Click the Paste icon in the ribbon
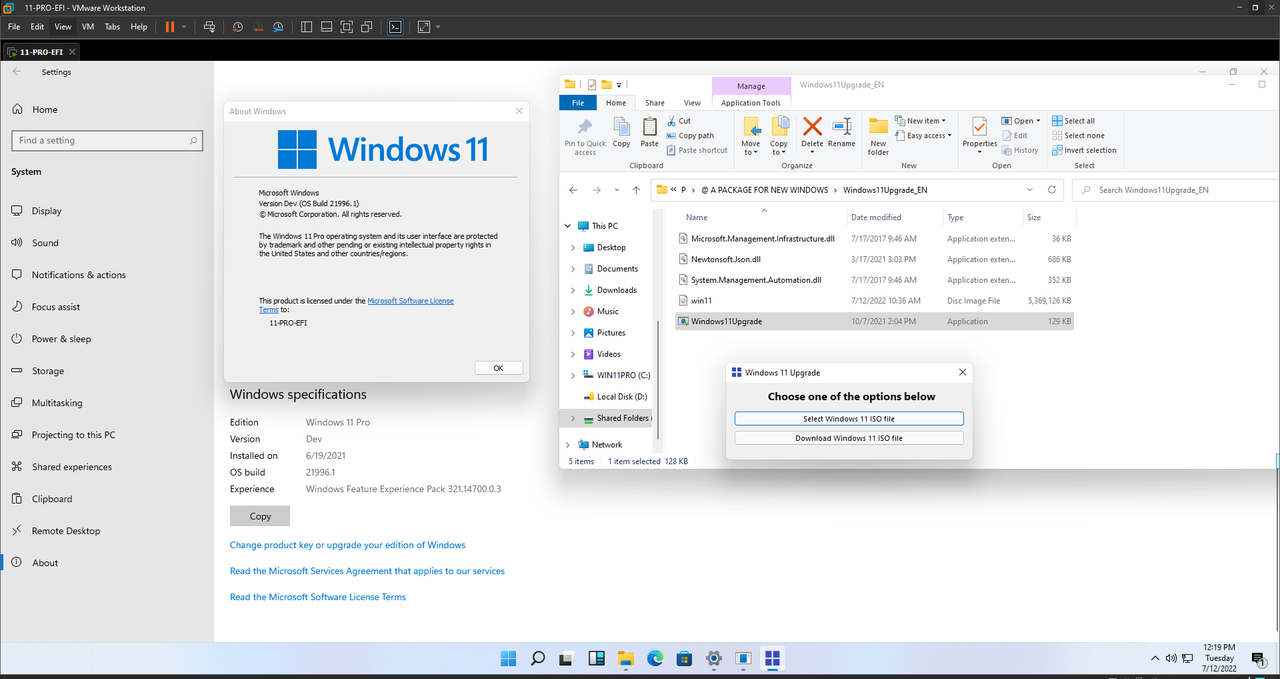This screenshot has height=679, width=1280. coord(650,132)
